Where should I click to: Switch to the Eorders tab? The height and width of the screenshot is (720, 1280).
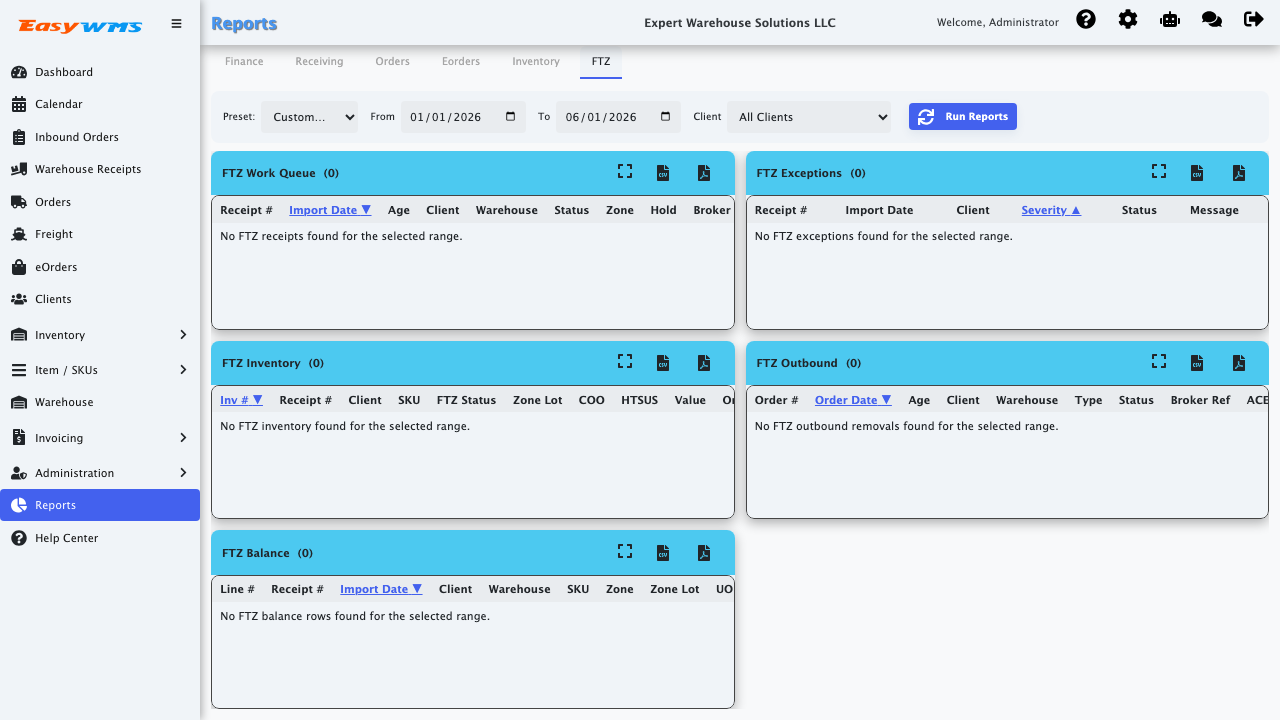click(x=461, y=62)
